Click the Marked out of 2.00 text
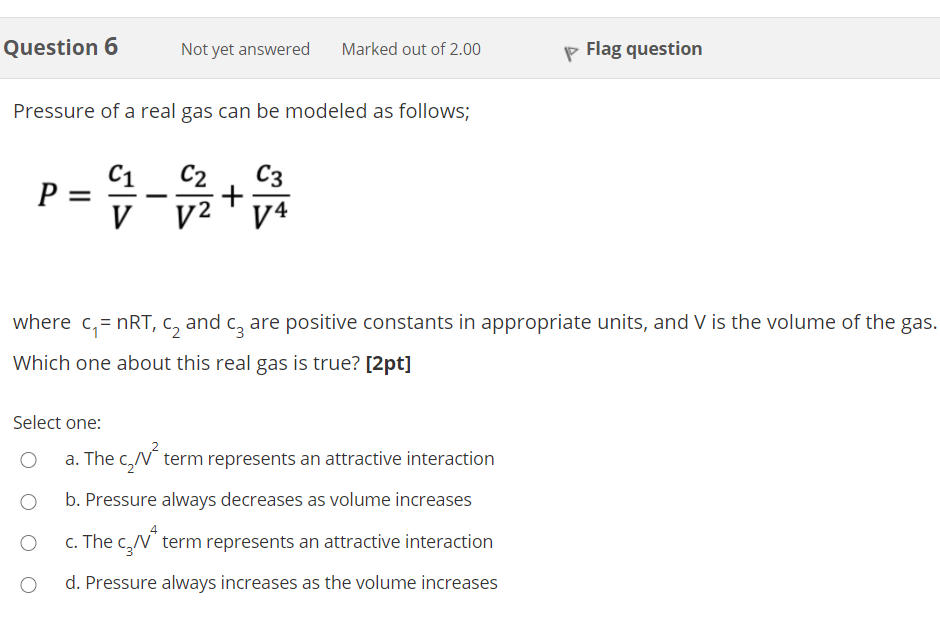The width and height of the screenshot is (940, 617). point(410,48)
